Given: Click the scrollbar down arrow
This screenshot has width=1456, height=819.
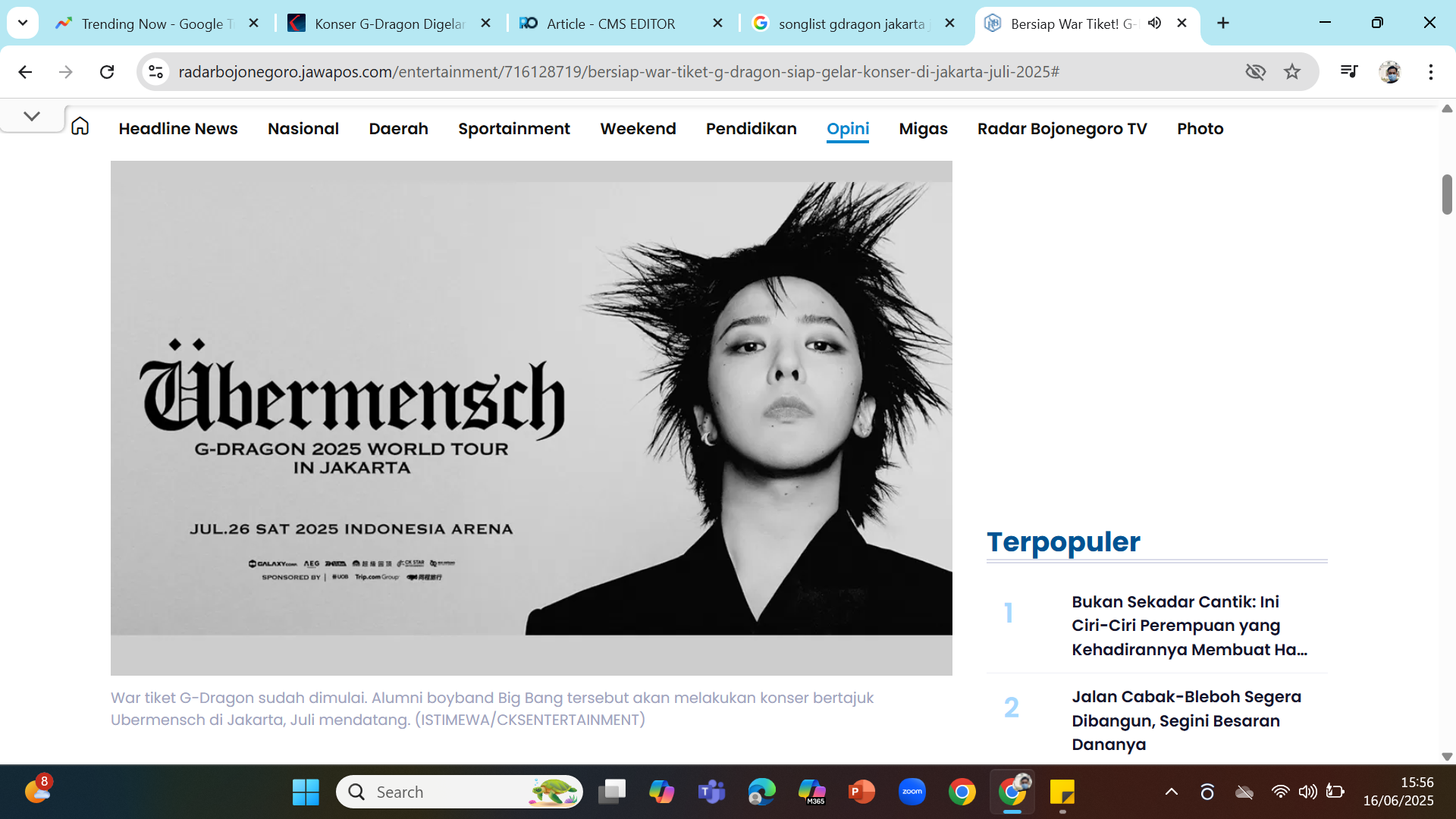Looking at the screenshot, I should [1447, 756].
